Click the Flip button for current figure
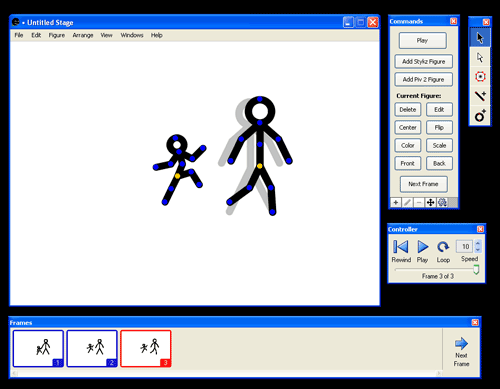 tap(439, 127)
